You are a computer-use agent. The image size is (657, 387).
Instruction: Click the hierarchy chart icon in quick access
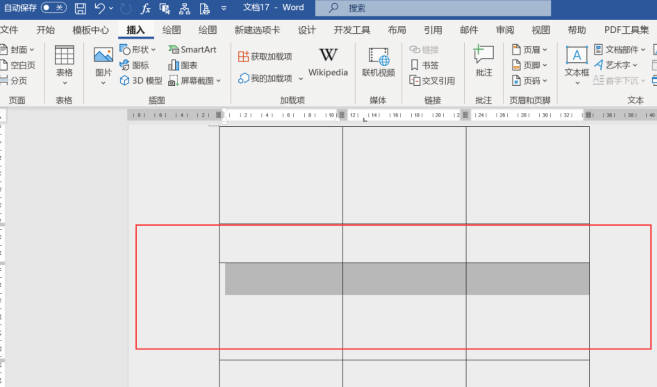[184, 8]
